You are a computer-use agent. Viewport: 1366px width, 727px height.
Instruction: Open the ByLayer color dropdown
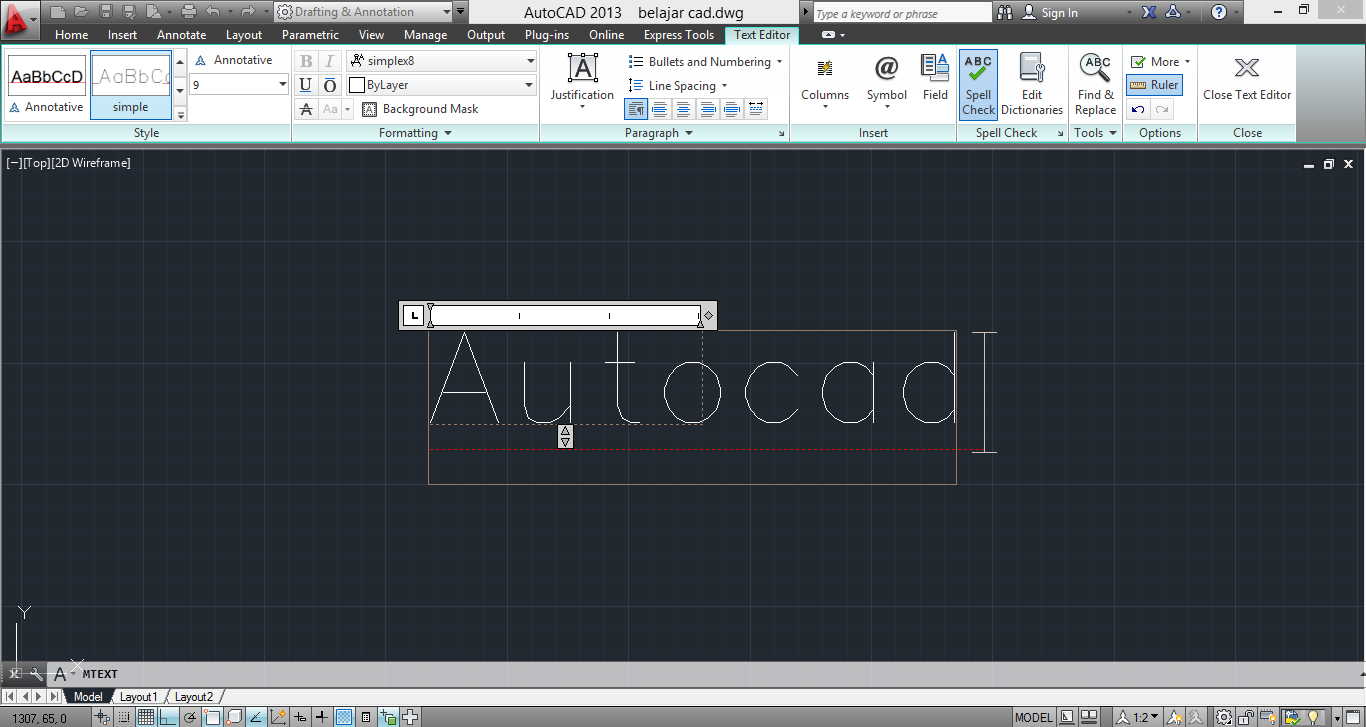tap(530, 85)
